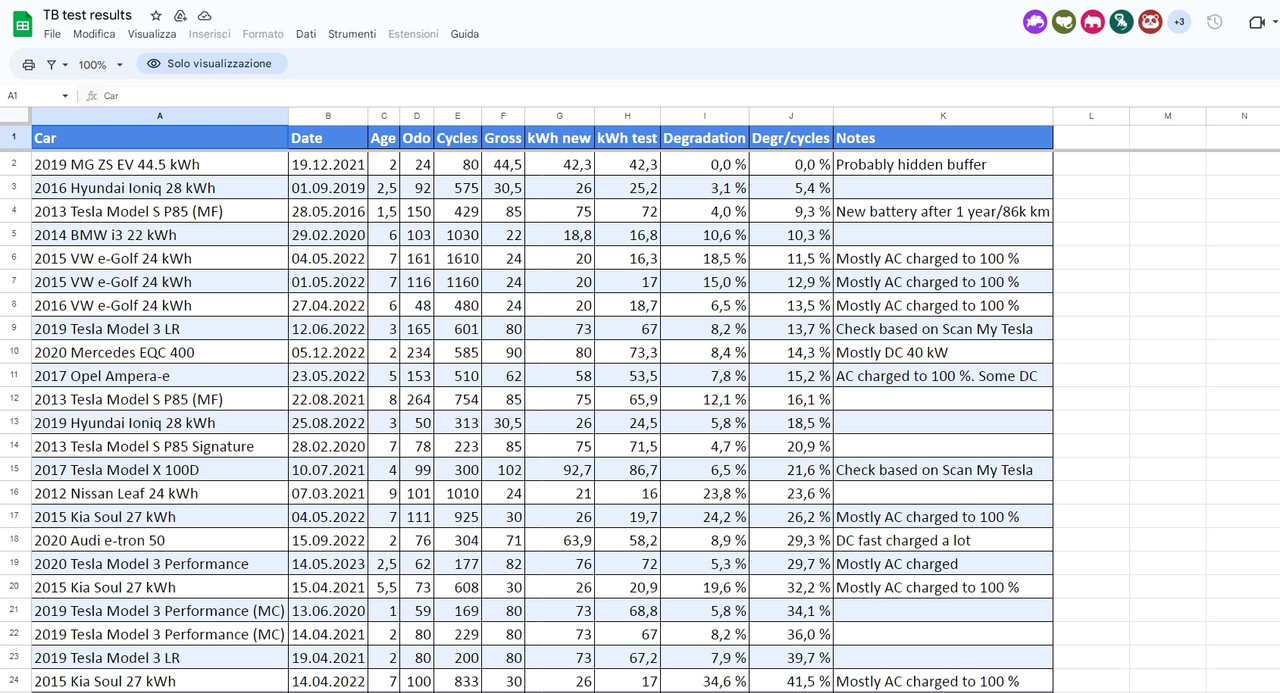The height and width of the screenshot is (693, 1280).
Task: Open the Google Sheets home icon
Action: (x=22, y=24)
